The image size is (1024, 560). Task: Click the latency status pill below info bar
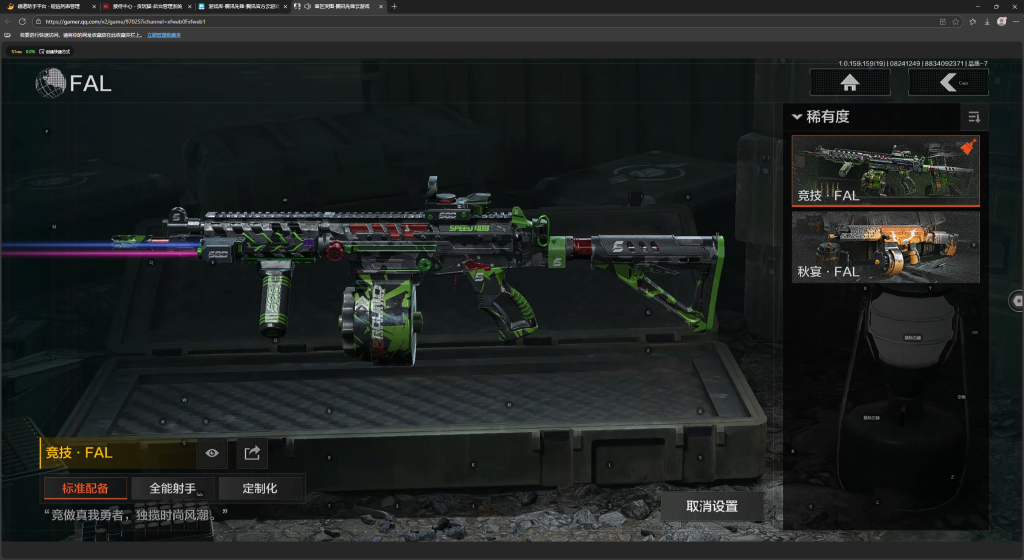(40, 52)
